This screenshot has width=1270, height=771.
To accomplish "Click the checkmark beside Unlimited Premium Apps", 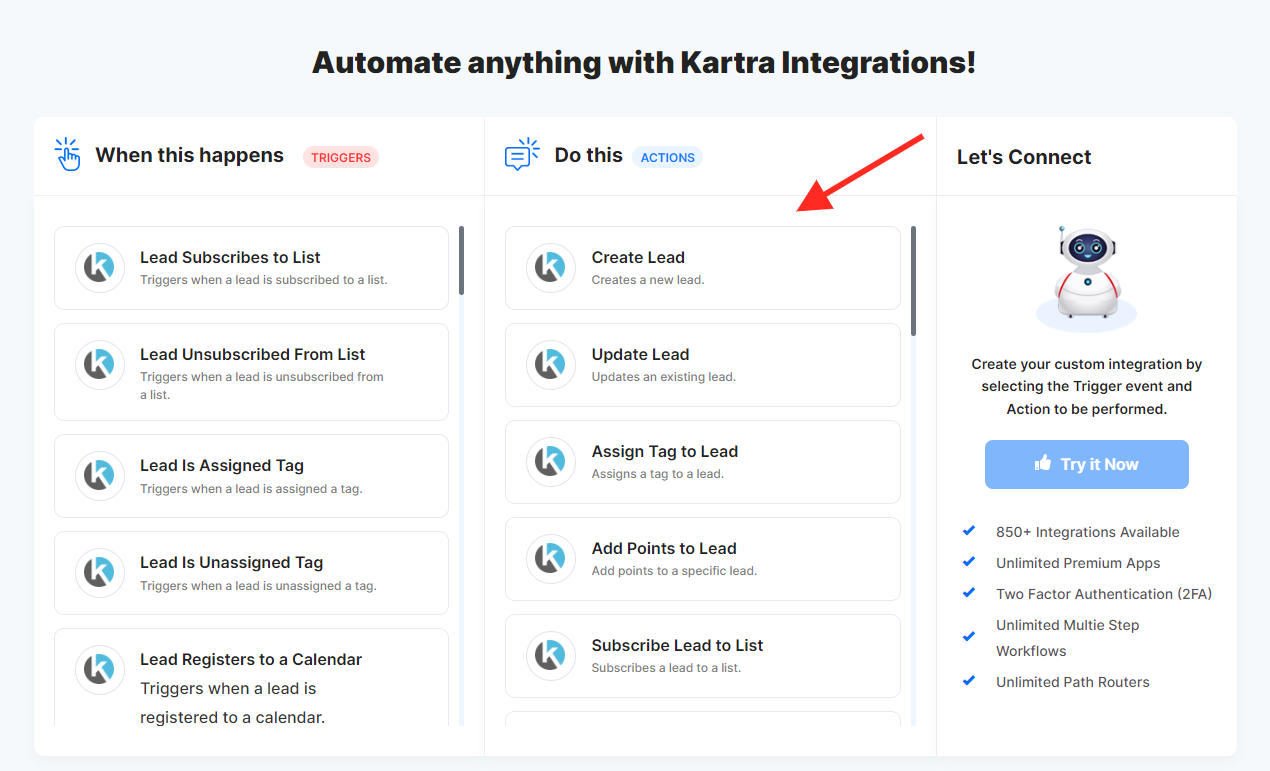I will pyautogui.click(x=968, y=562).
